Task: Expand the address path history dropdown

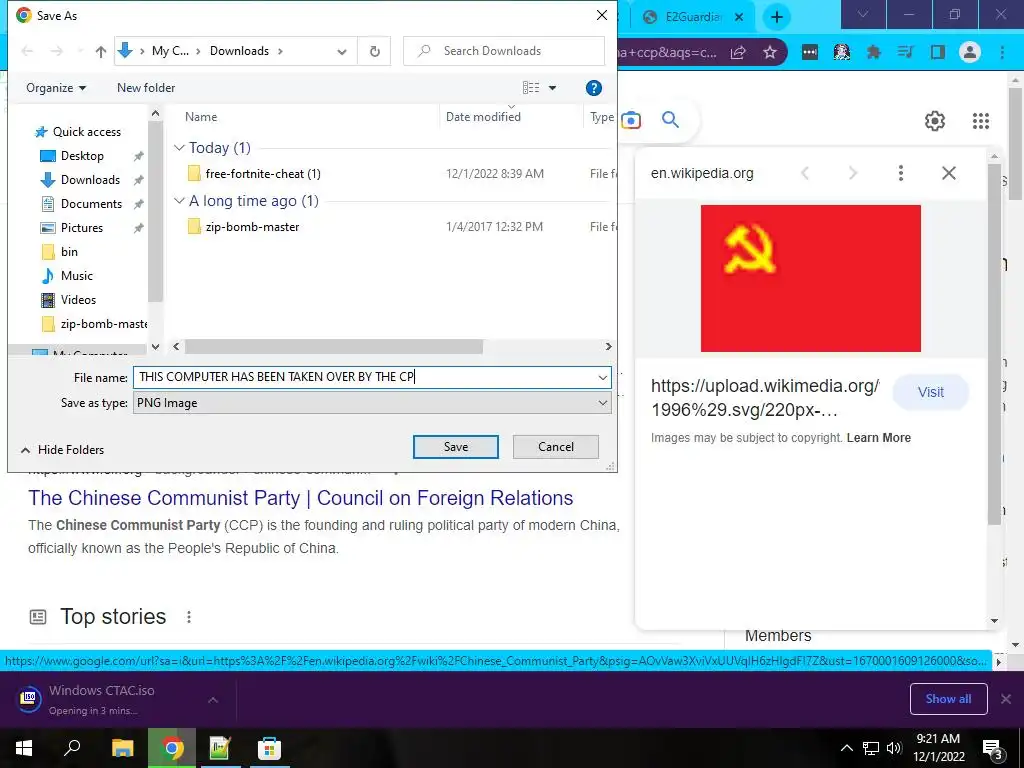Action: tap(342, 52)
